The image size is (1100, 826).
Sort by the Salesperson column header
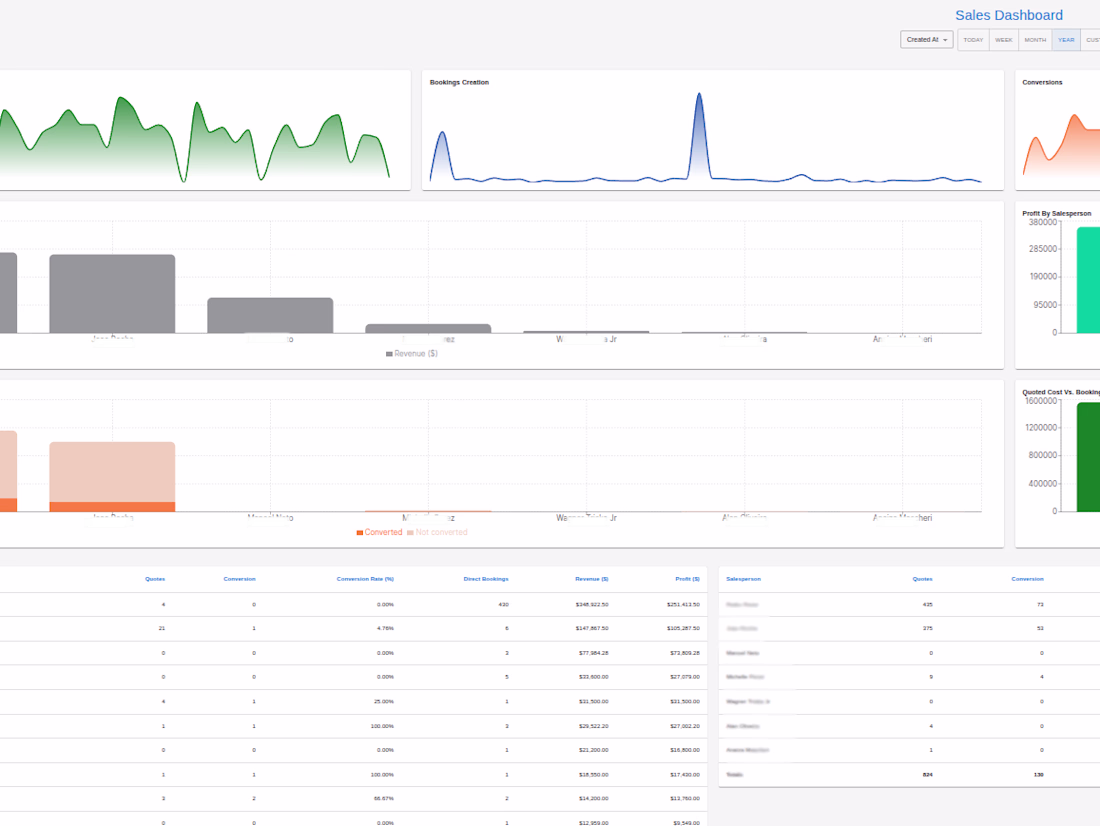tap(744, 579)
